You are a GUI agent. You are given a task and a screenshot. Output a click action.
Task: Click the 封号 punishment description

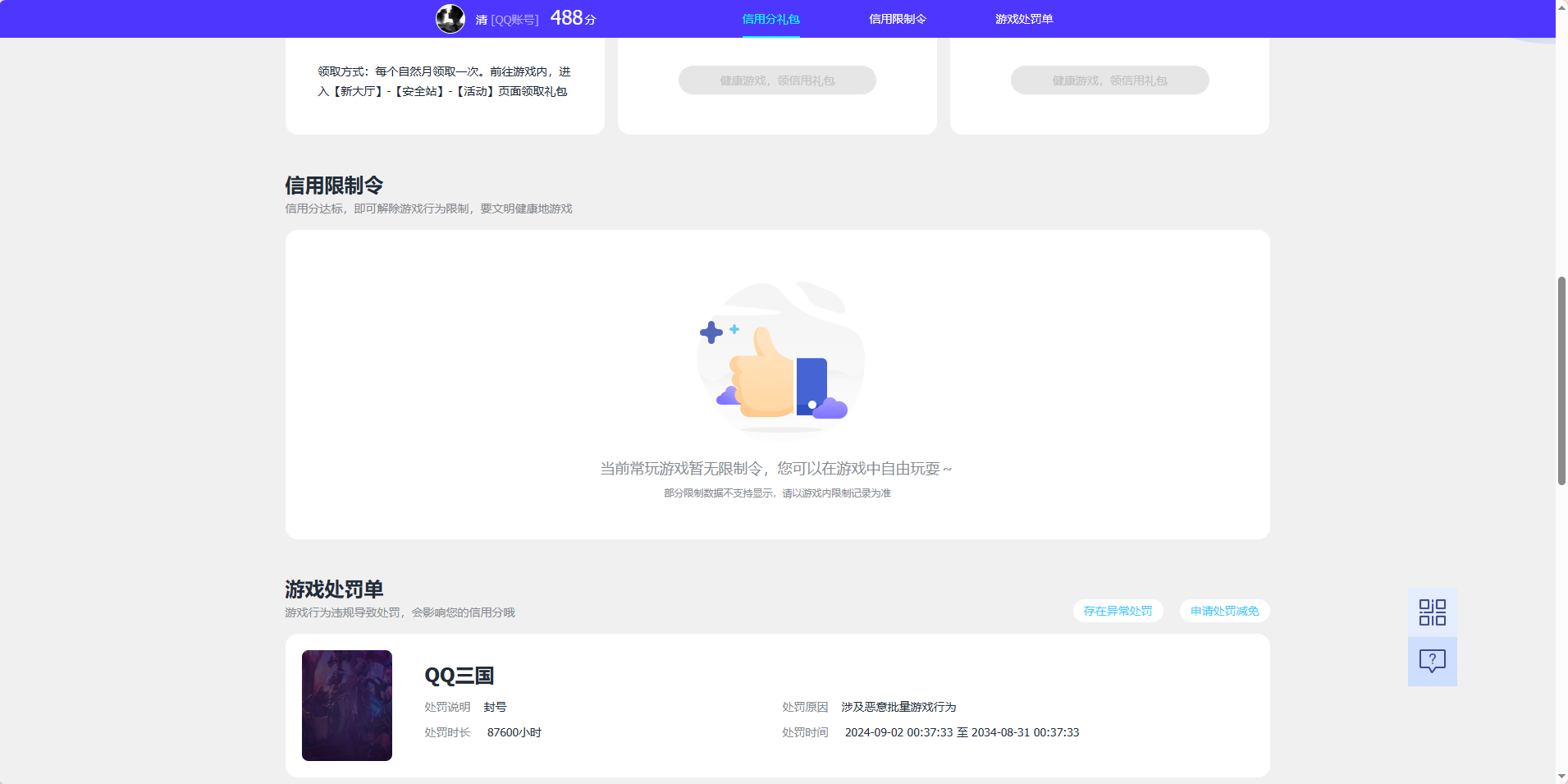click(x=495, y=707)
